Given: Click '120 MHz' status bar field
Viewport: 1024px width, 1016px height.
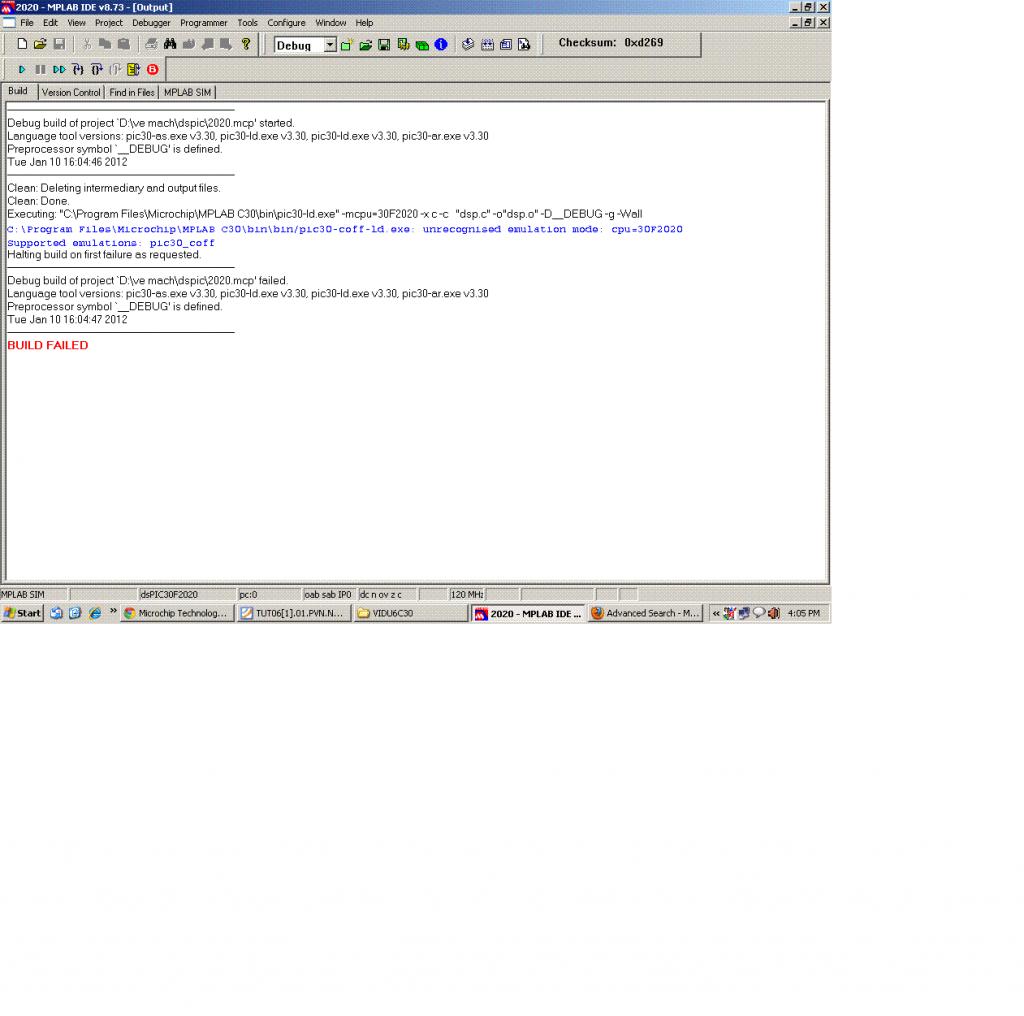Looking at the screenshot, I should point(467,594).
